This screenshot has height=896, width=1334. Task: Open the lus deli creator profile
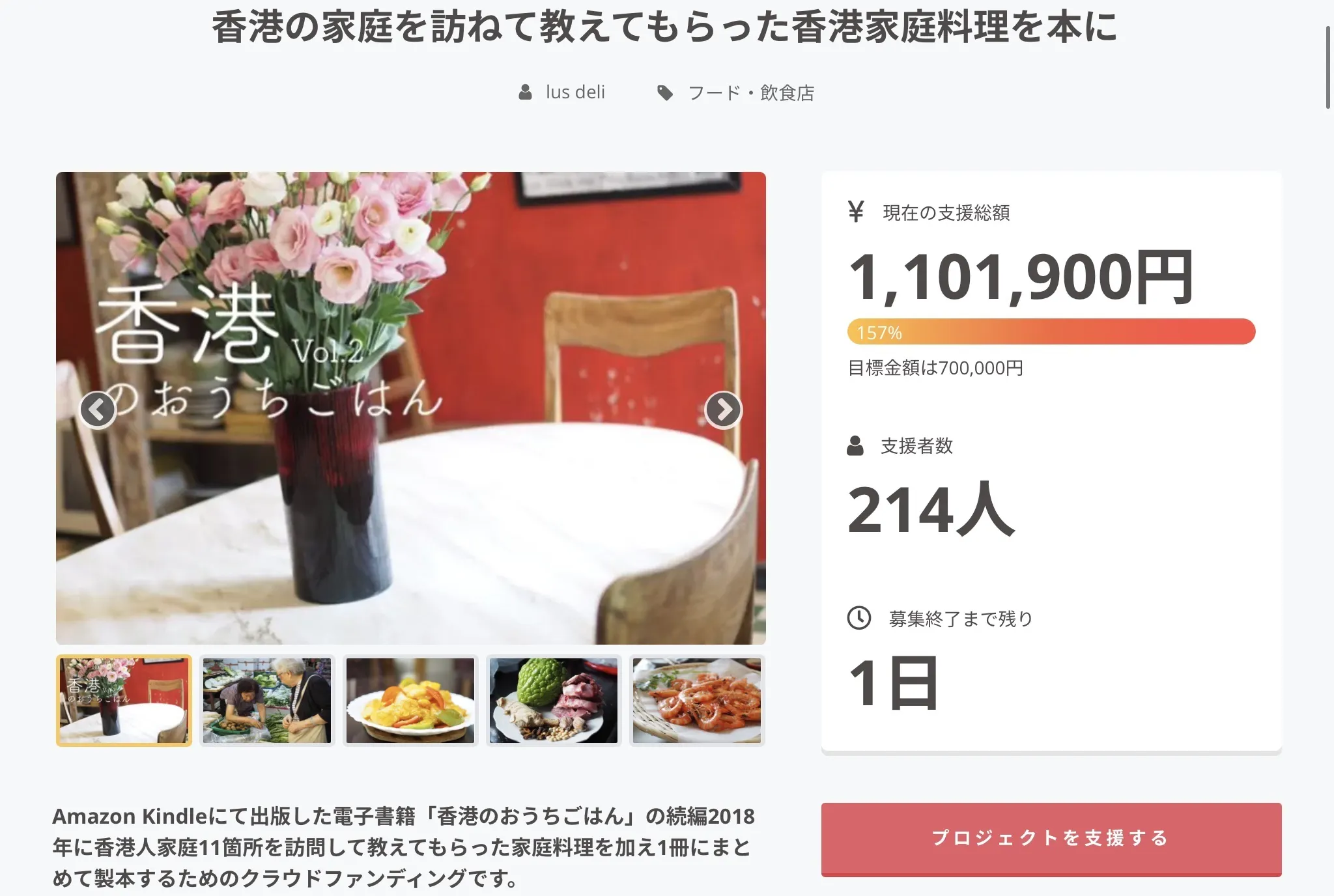575,92
